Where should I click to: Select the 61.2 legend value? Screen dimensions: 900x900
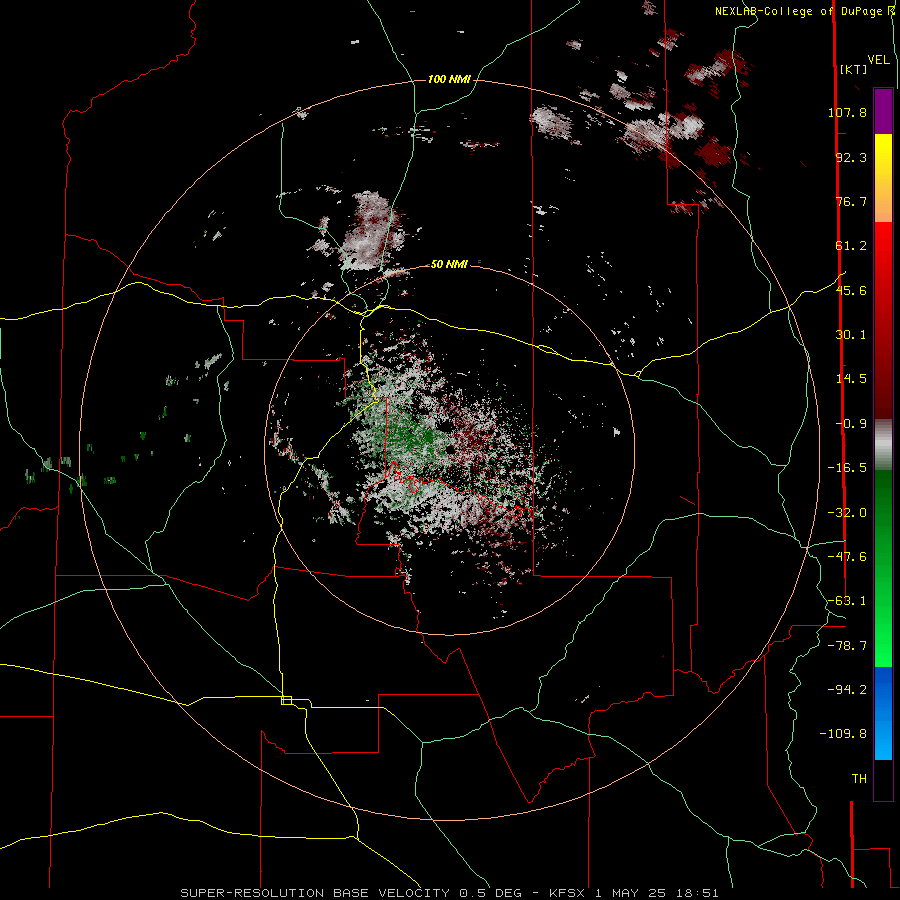851,246
